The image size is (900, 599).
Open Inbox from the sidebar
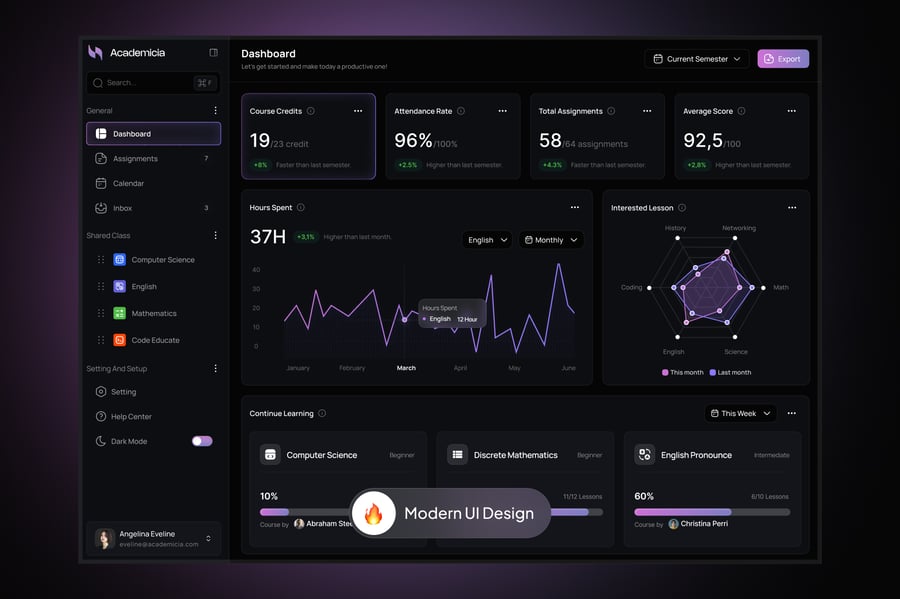pyautogui.click(x=122, y=208)
